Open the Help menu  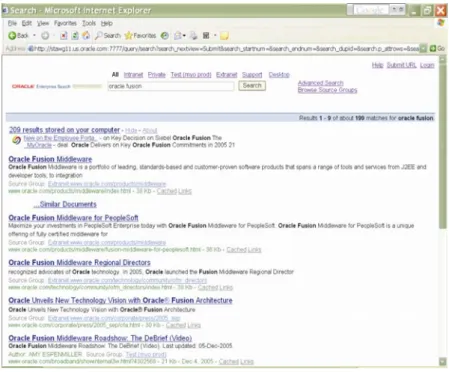(107, 23)
